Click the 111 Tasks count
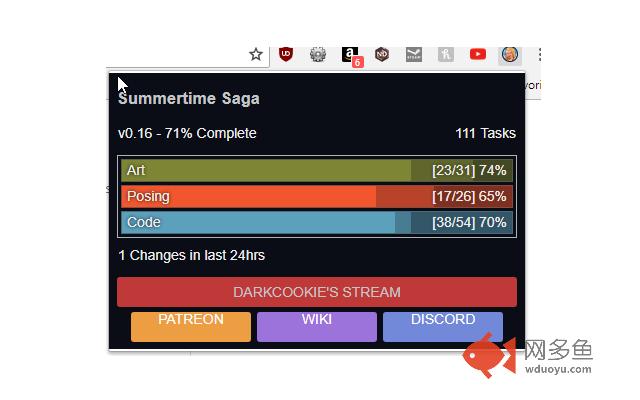The height and width of the screenshot is (400, 640). coord(485,133)
